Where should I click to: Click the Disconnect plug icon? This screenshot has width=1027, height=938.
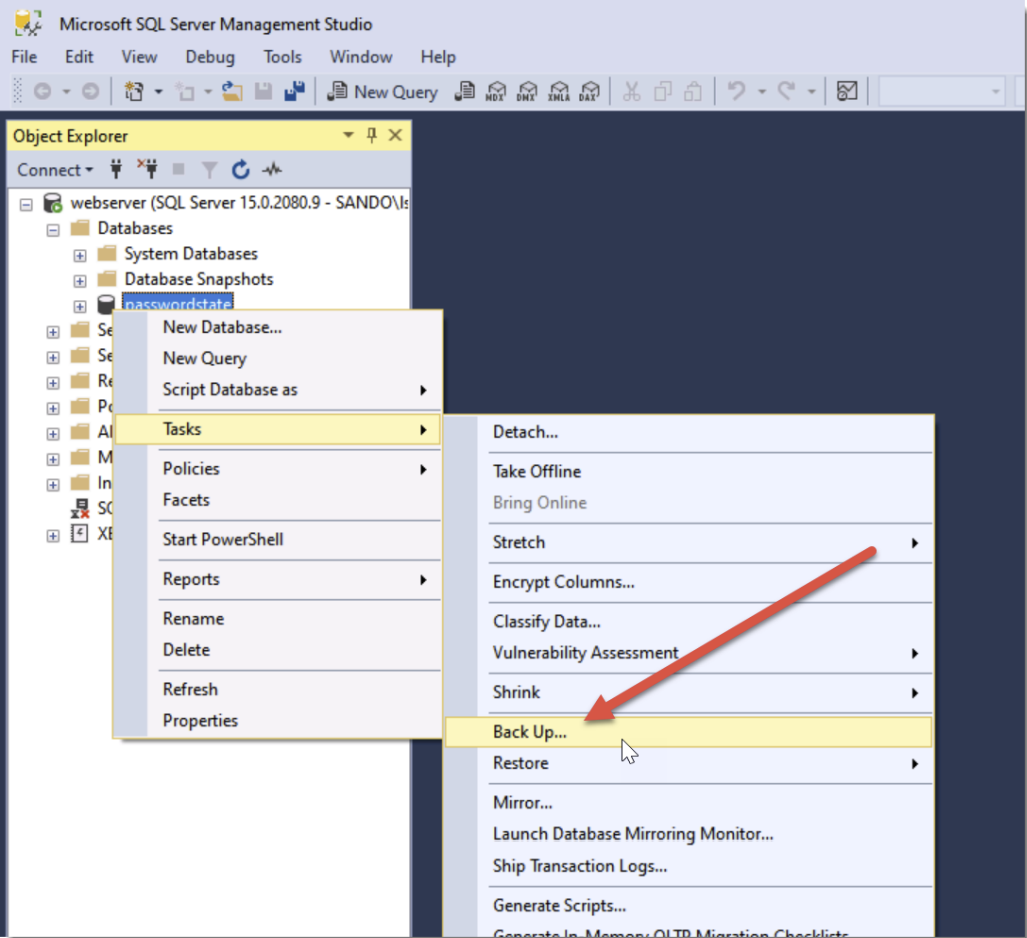(x=147, y=170)
